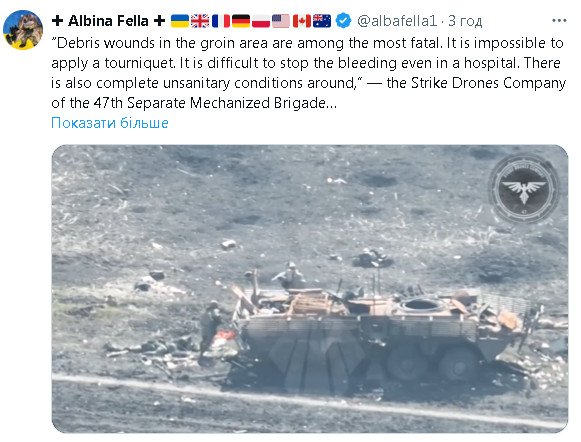Open the @albafella1 handle link

(x=397, y=21)
